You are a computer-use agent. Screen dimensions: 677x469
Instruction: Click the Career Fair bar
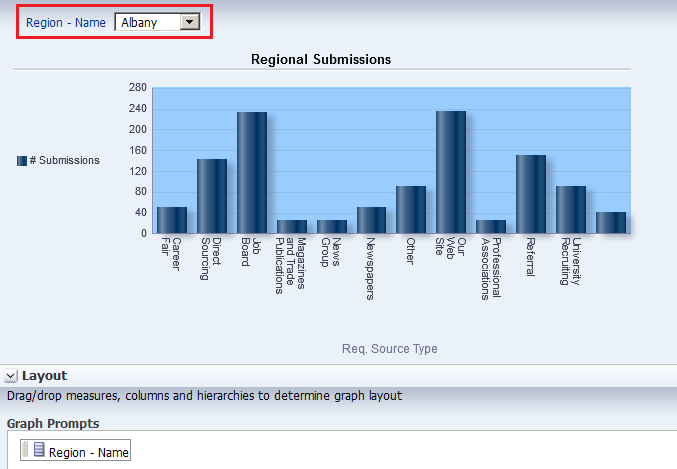[172, 220]
